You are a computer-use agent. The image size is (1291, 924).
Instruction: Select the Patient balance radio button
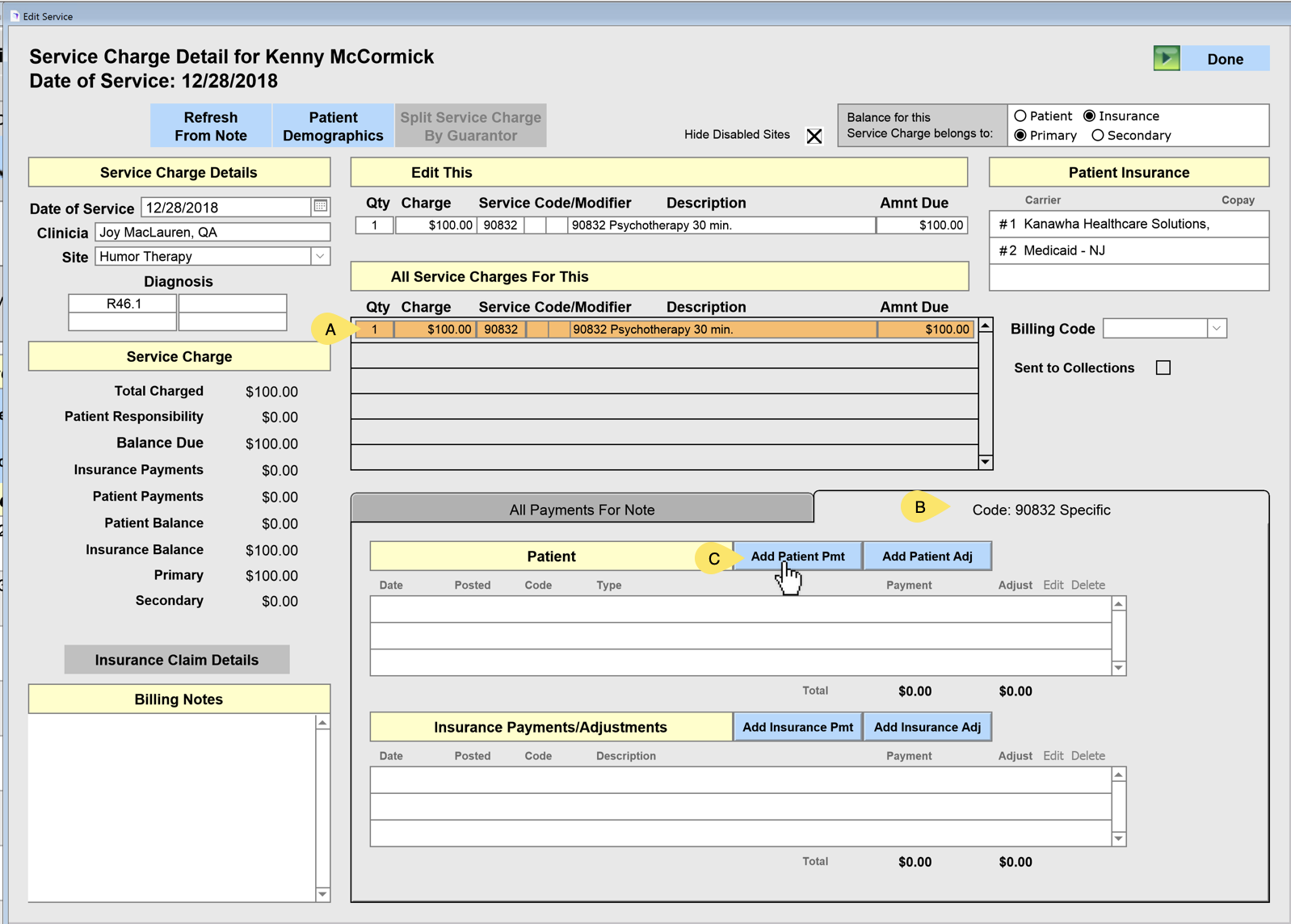pos(1020,116)
